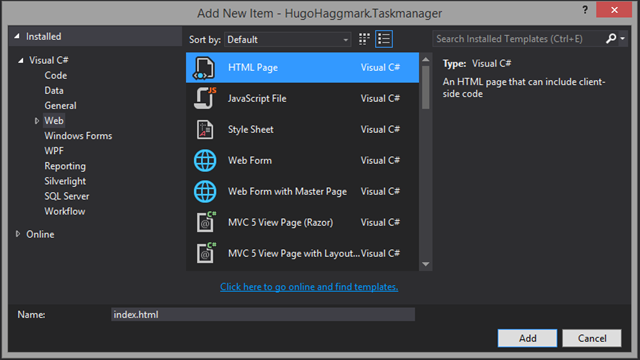Click 'MVC 5 View Page (Razor)' name
Screen dimensions: 640x360
[x=280, y=222]
